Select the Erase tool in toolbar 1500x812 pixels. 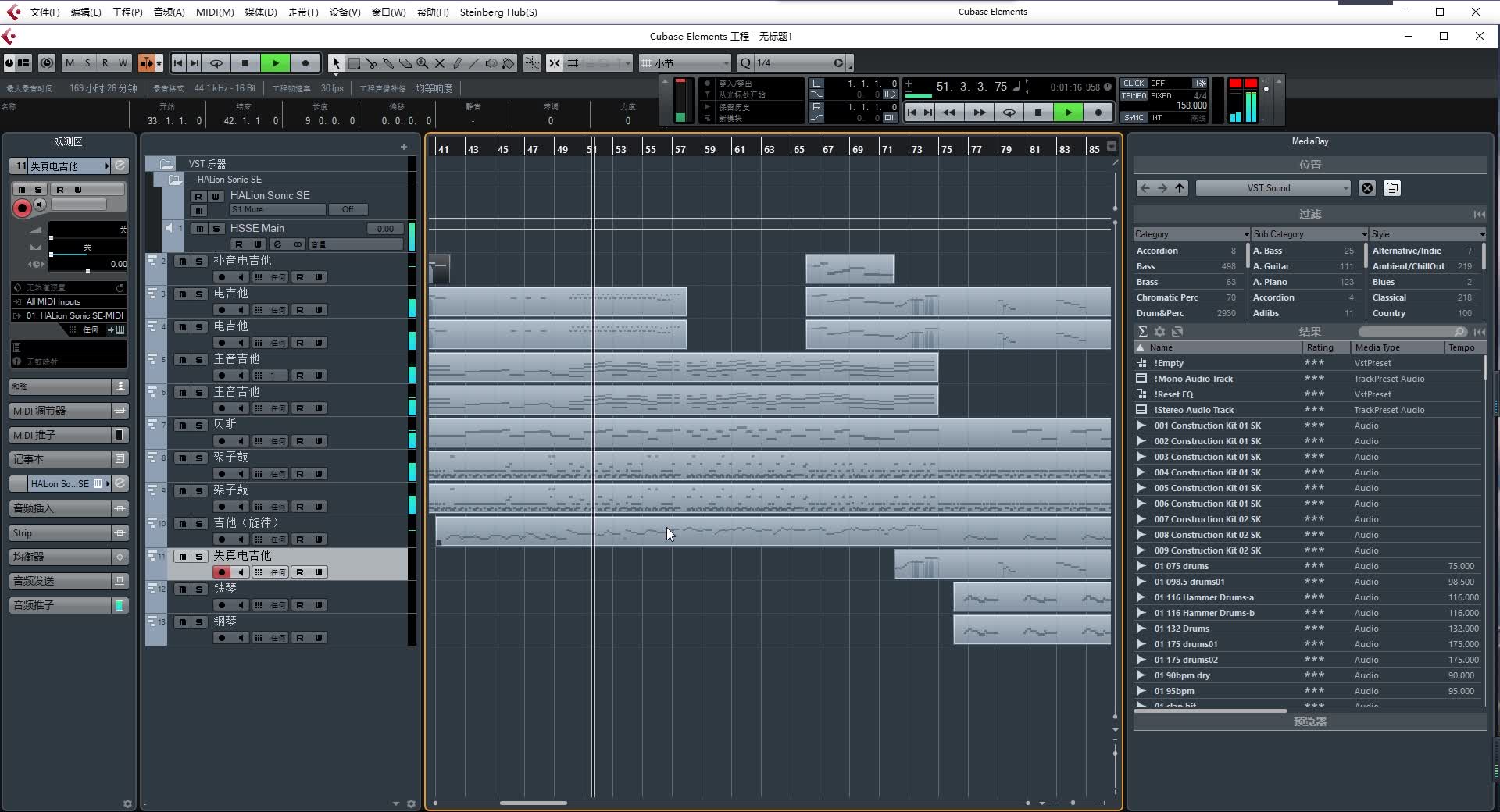pos(405,63)
